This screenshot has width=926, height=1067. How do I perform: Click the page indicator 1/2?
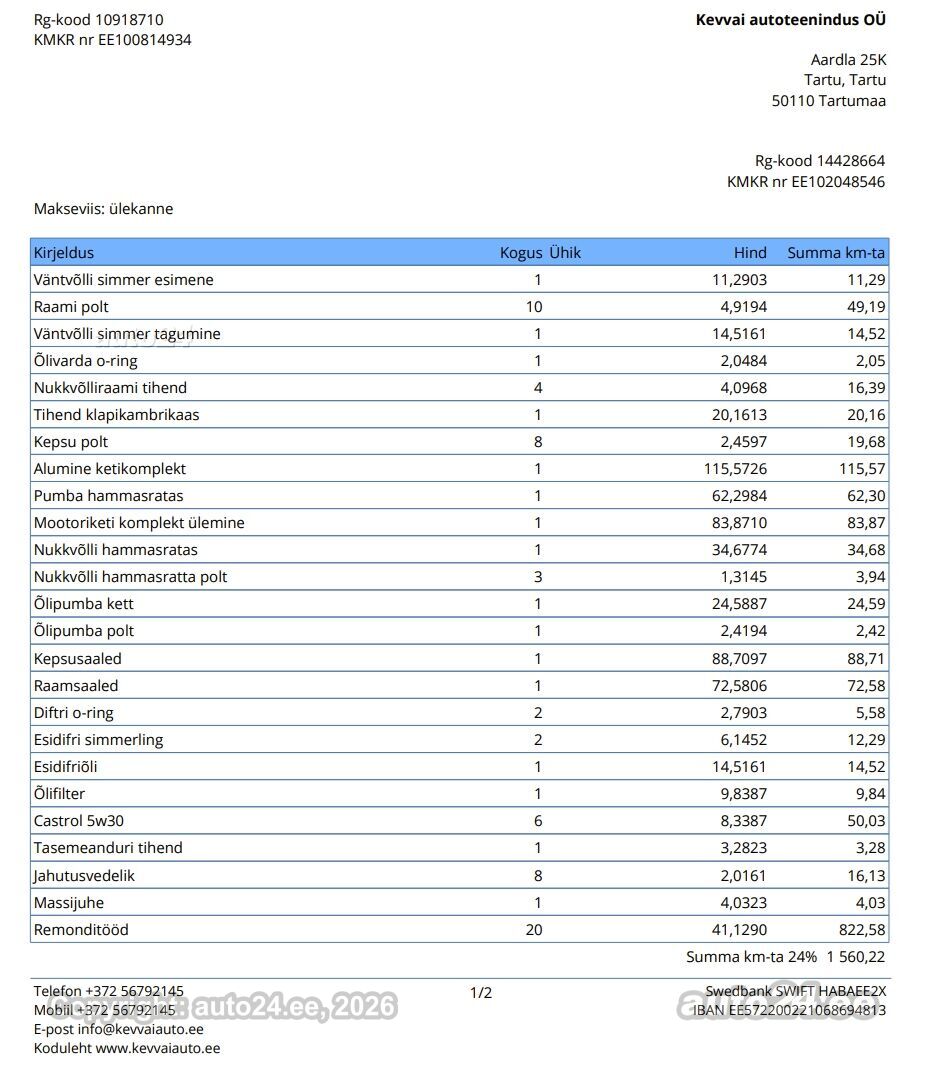pyautogui.click(x=481, y=993)
